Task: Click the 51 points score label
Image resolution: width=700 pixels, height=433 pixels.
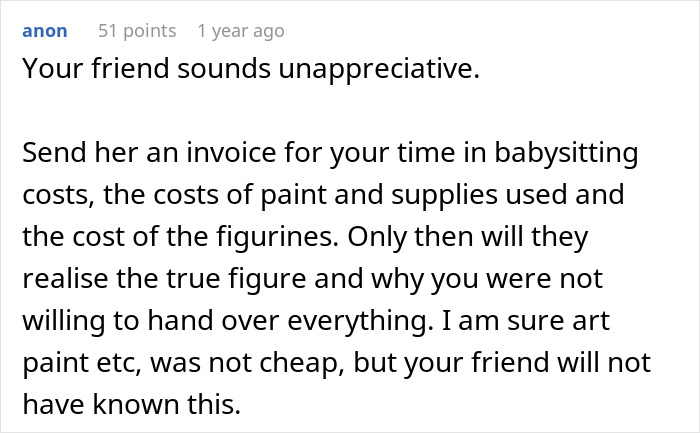Action: [136, 31]
